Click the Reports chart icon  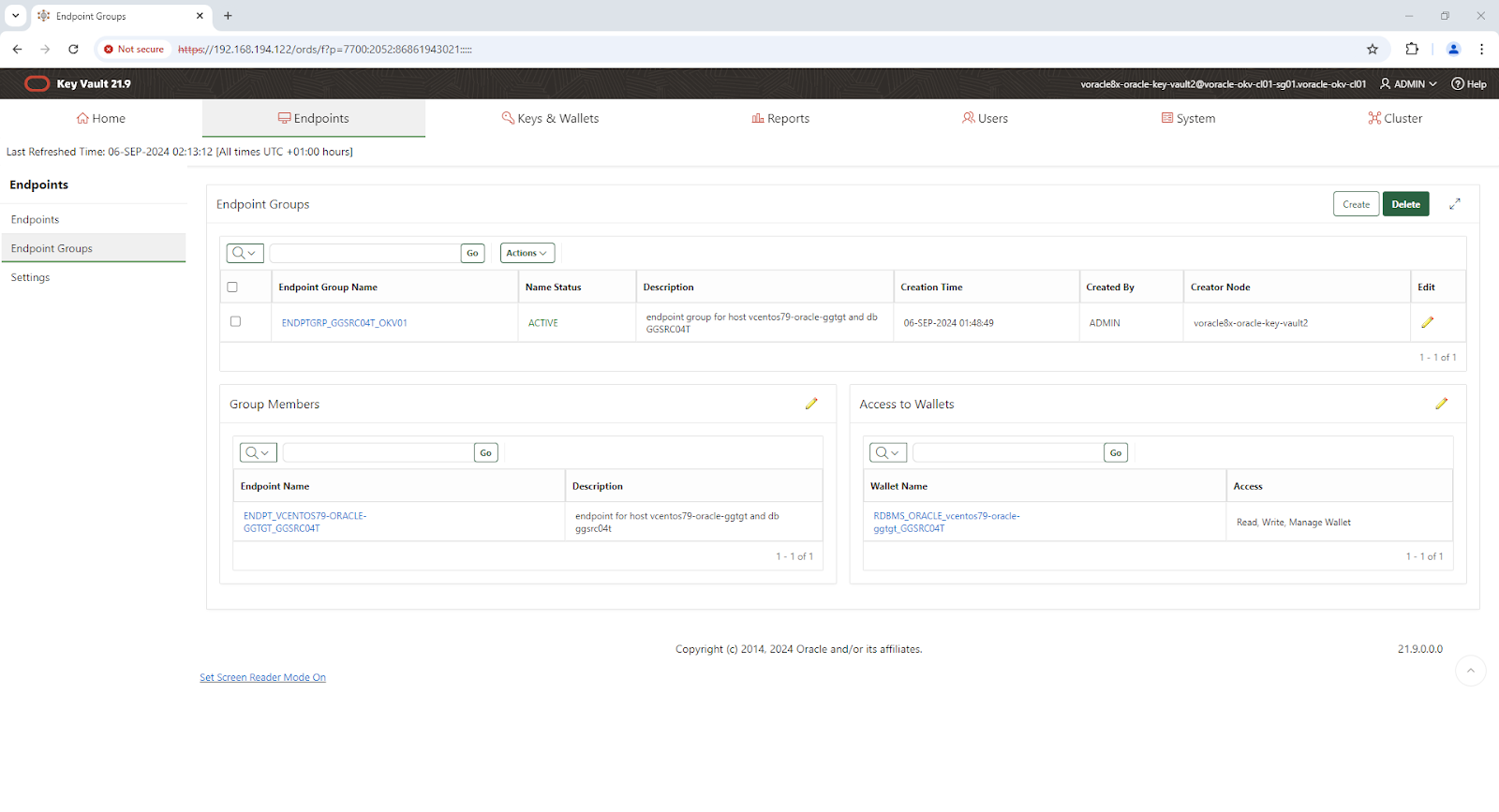tap(758, 118)
